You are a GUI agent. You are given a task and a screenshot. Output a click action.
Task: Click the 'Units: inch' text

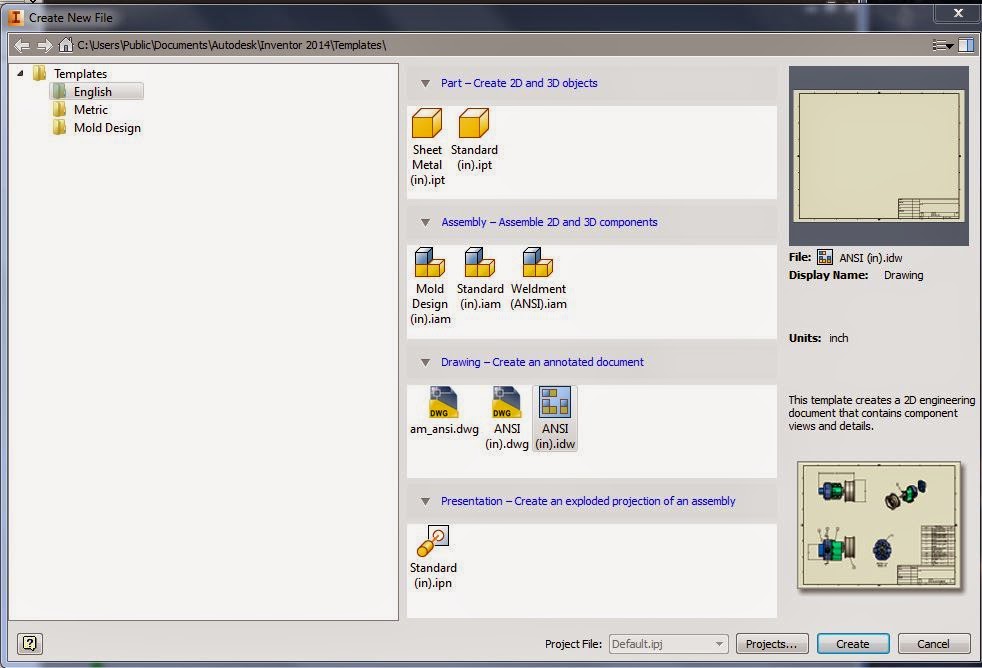click(x=819, y=338)
